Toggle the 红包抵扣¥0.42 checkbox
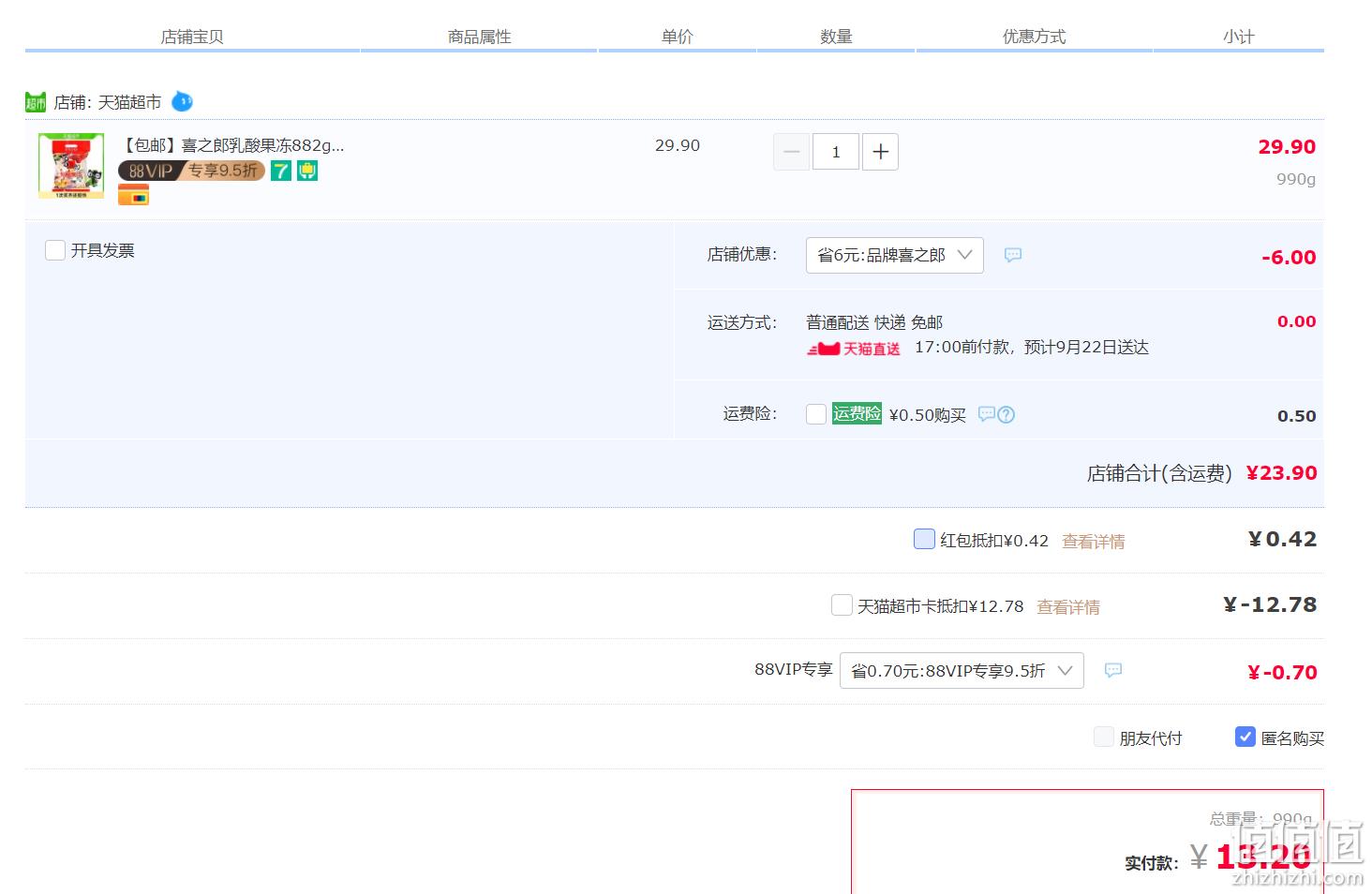 [x=924, y=539]
